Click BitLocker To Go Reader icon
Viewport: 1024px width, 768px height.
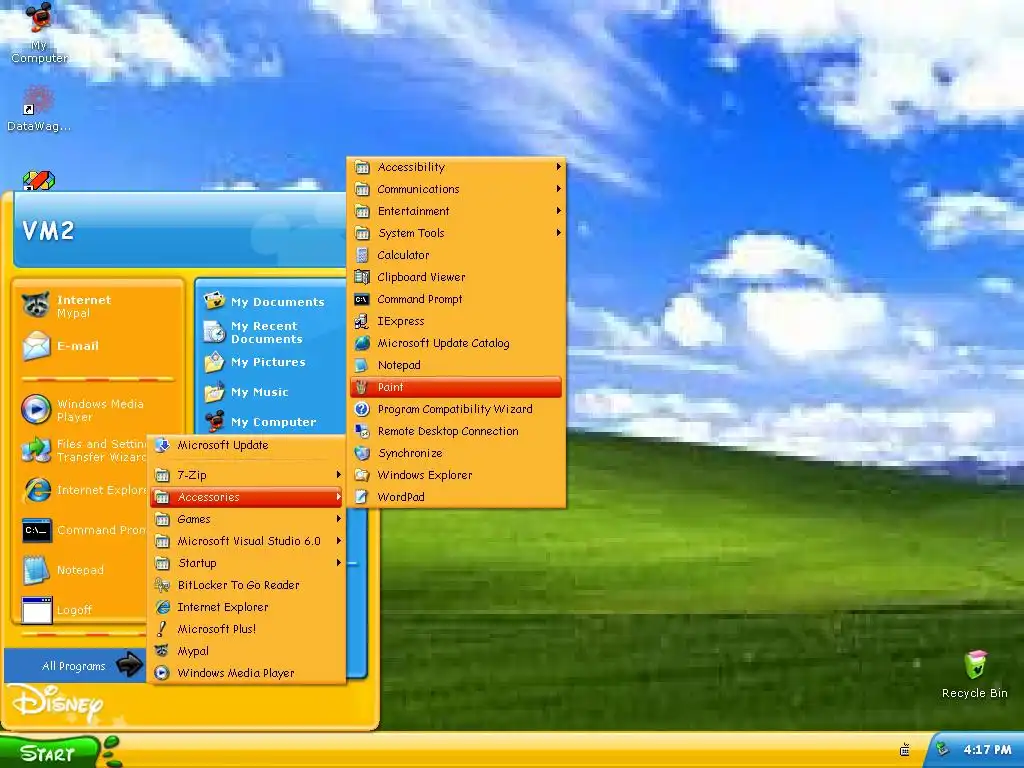click(x=162, y=585)
